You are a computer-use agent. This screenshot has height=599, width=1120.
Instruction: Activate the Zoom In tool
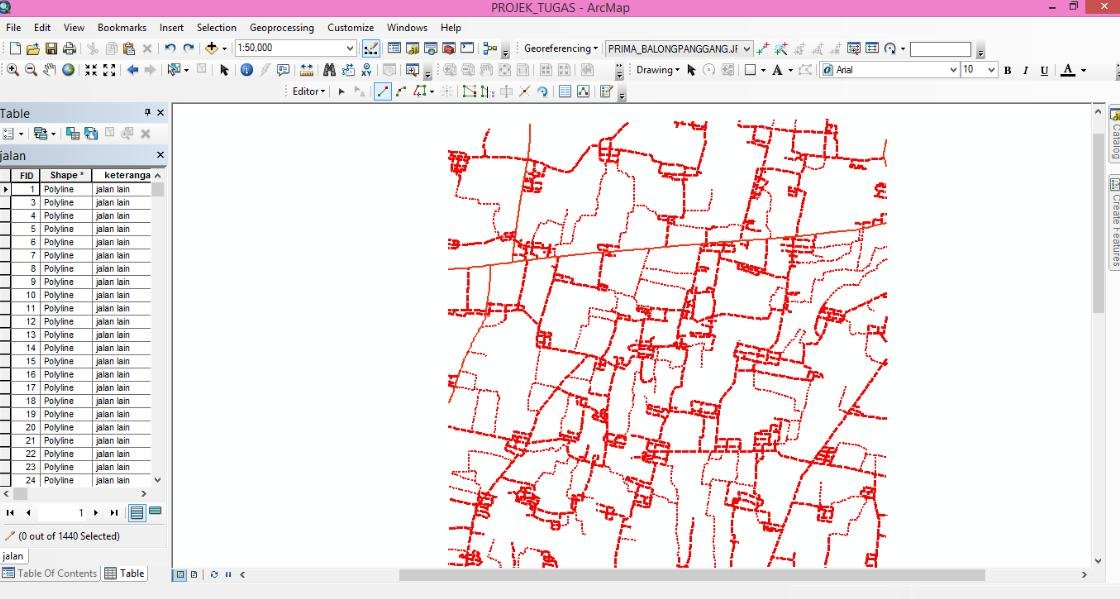(x=13, y=69)
